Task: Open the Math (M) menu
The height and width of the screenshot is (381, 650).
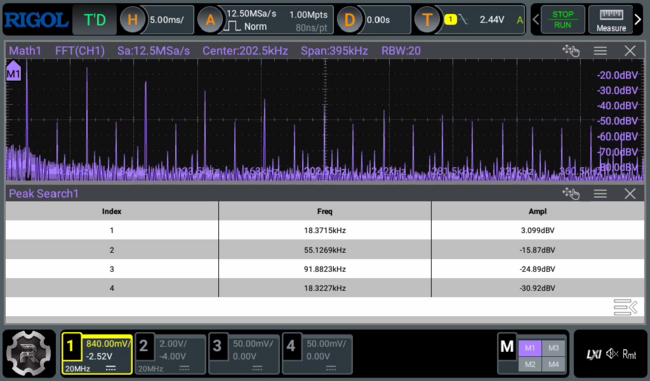Action: pyautogui.click(x=507, y=347)
